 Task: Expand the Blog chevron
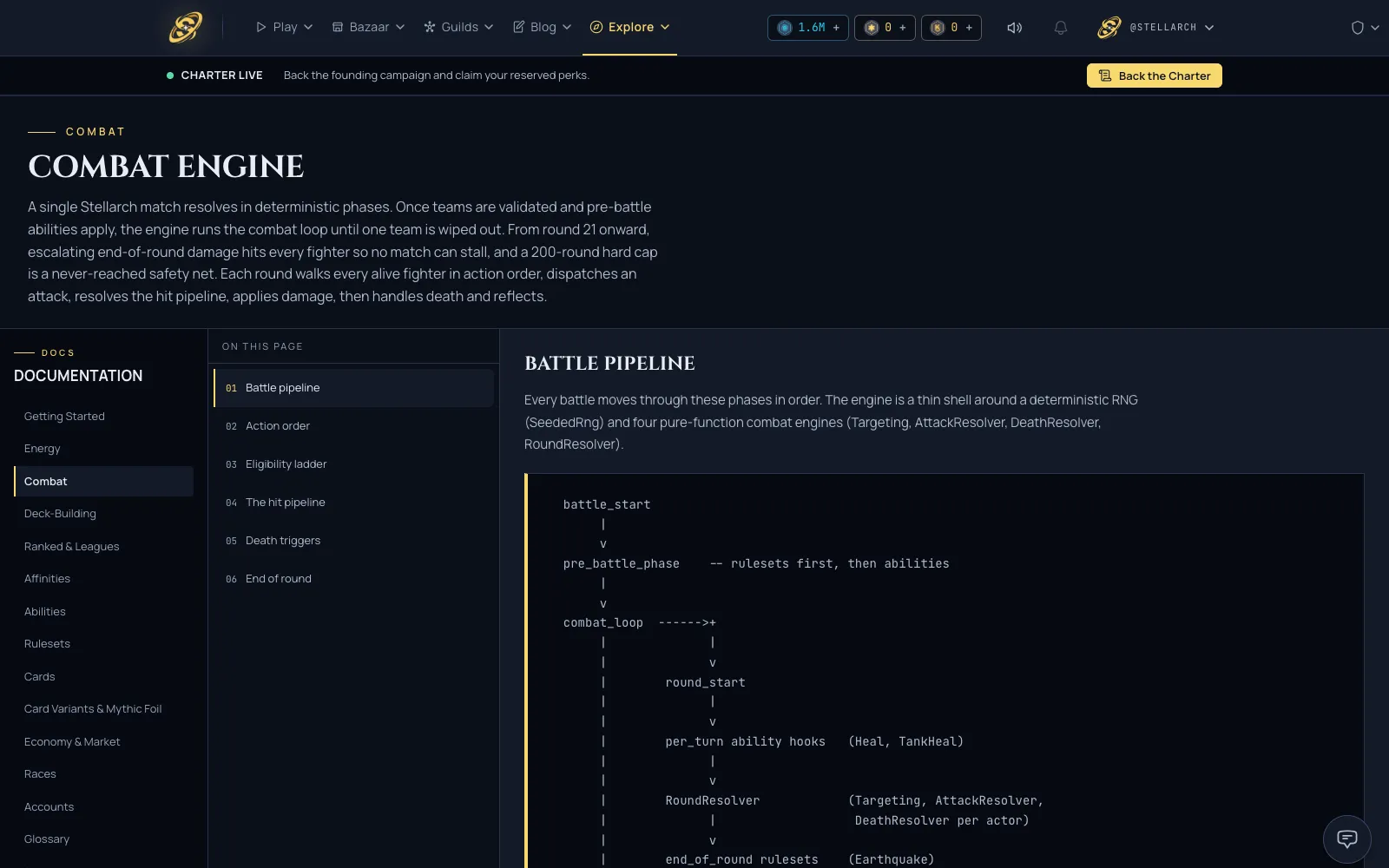(x=567, y=27)
